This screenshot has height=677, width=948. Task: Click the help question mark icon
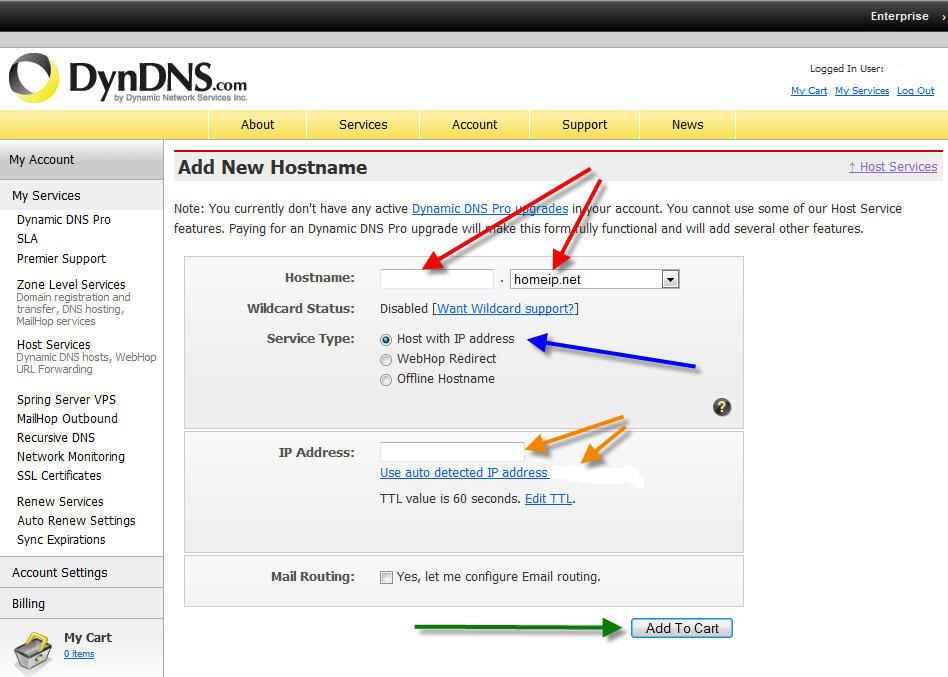coord(721,407)
